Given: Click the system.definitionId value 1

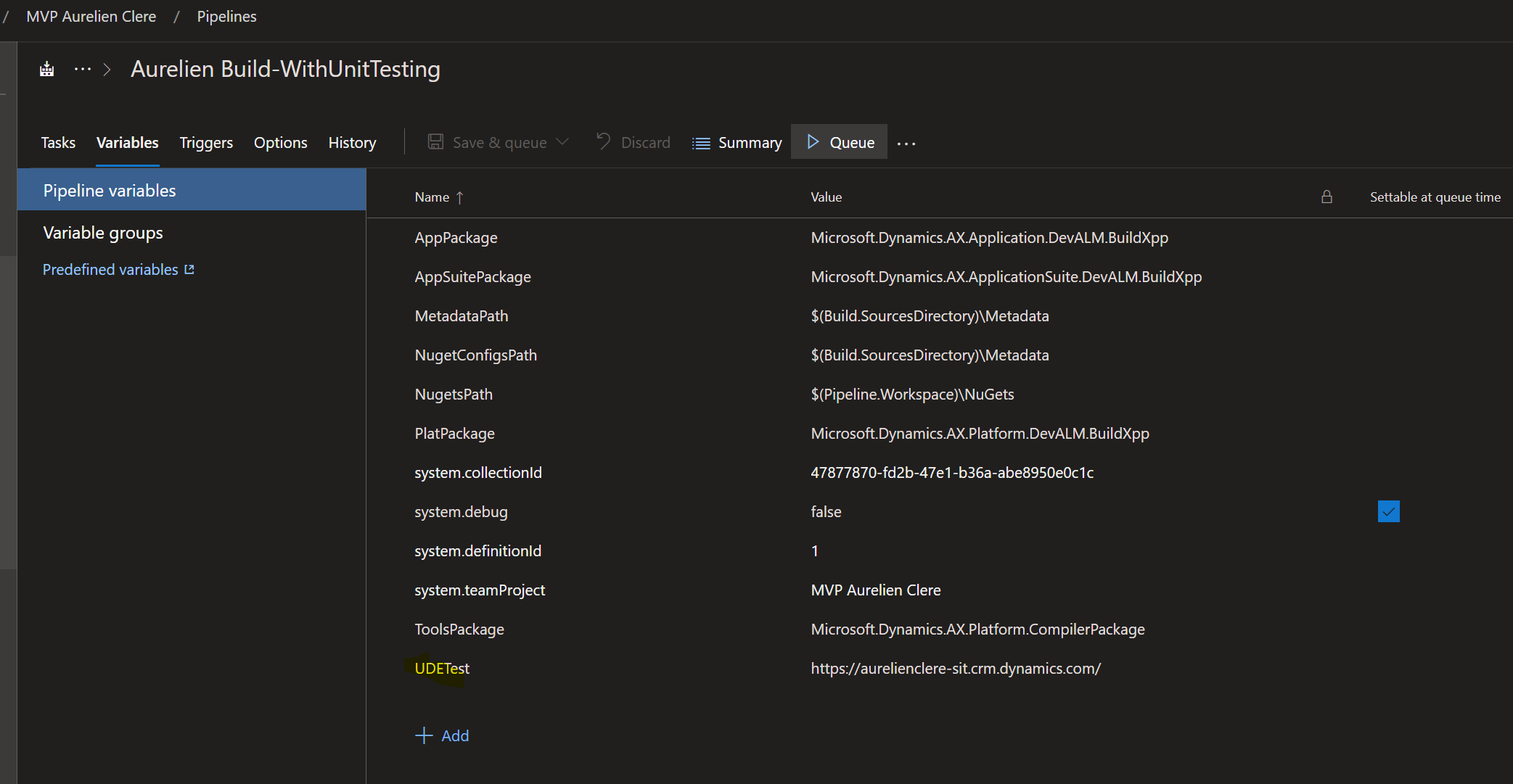Looking at the screenshot, I should [814, 551].
